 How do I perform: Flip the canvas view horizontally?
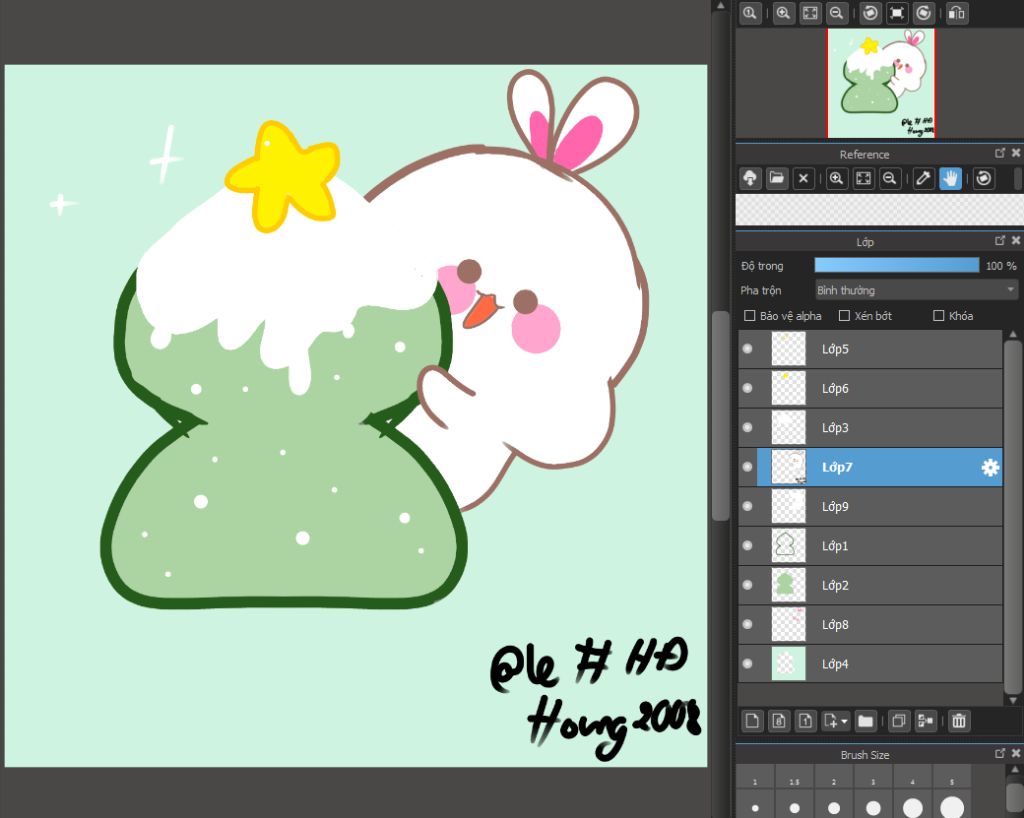point(957,13)
